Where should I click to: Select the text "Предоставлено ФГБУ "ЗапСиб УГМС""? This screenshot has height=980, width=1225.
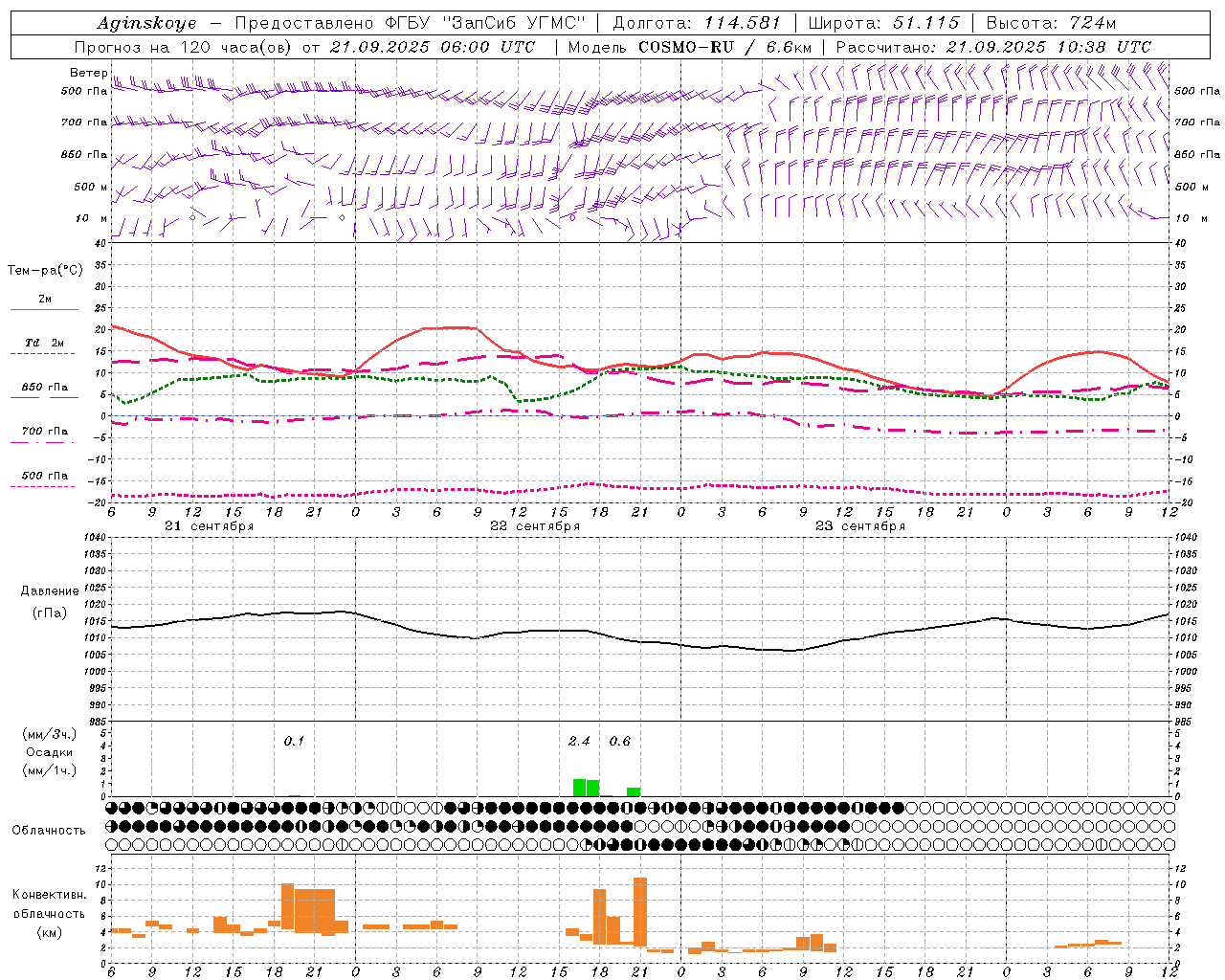pyautogui.click(x=410, y=23)
